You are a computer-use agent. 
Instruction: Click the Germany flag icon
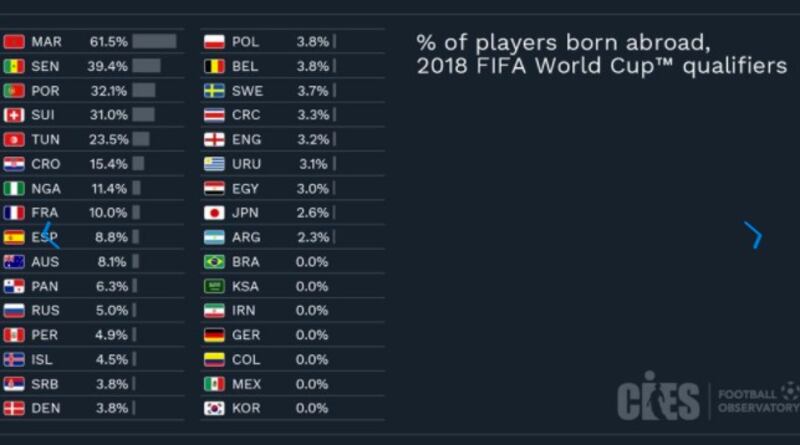click(x=214, y=335)
